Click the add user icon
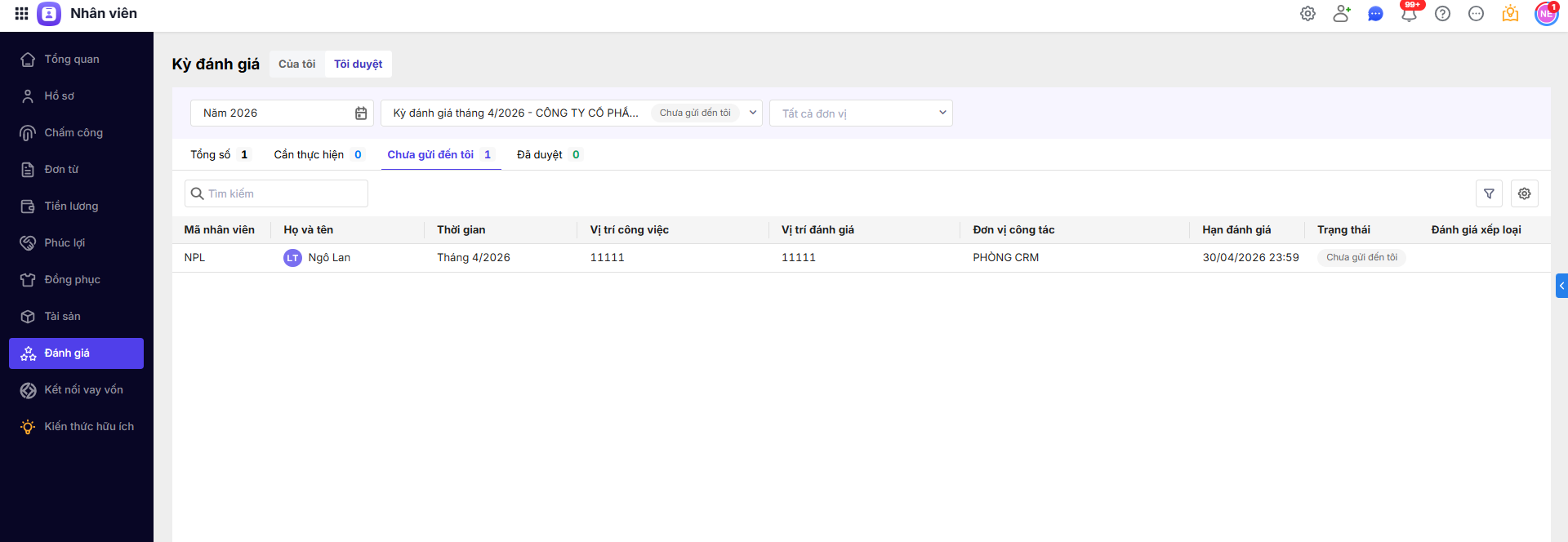 1342,14
